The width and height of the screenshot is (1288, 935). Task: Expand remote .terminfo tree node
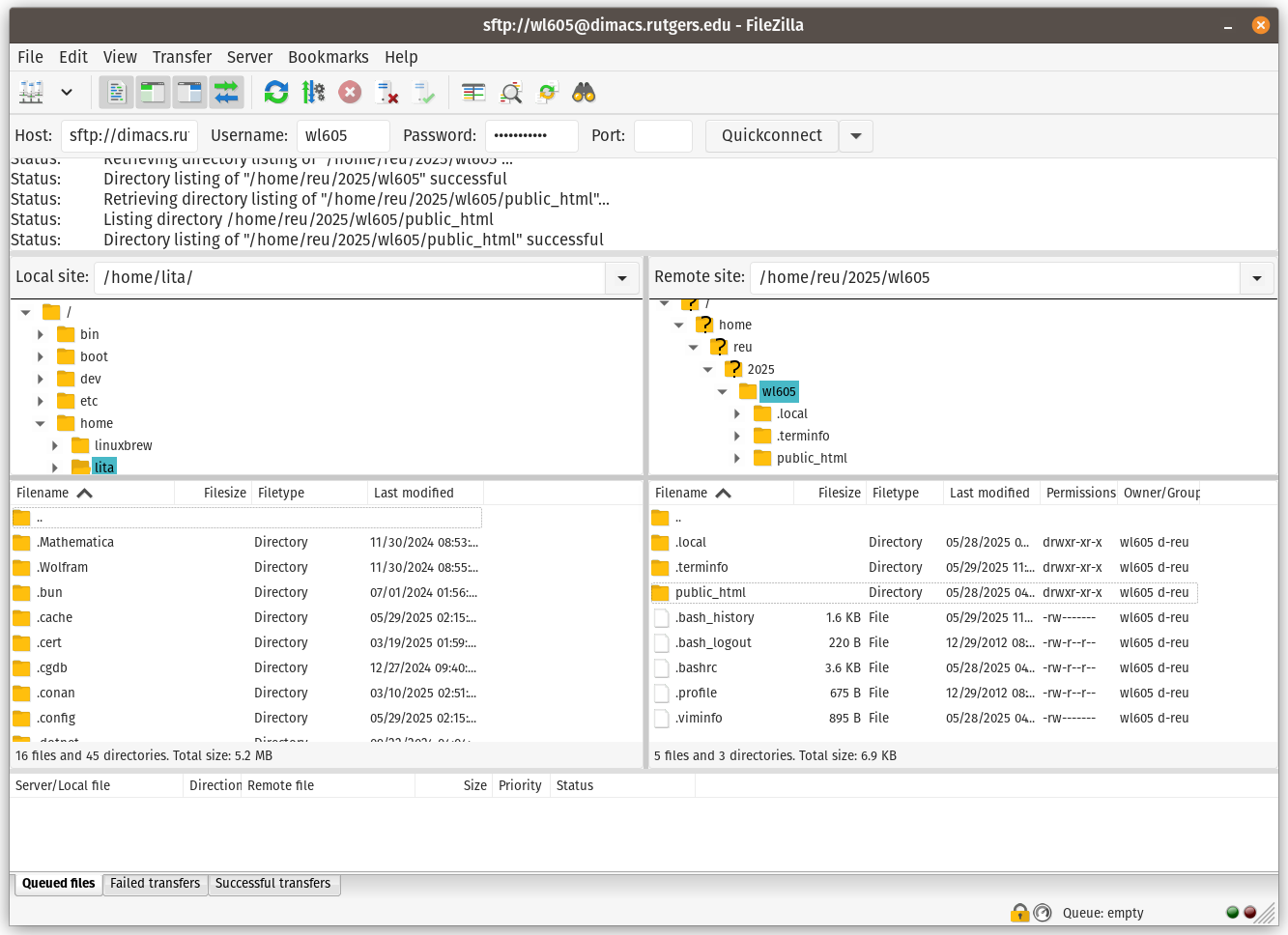pos(737,436)
